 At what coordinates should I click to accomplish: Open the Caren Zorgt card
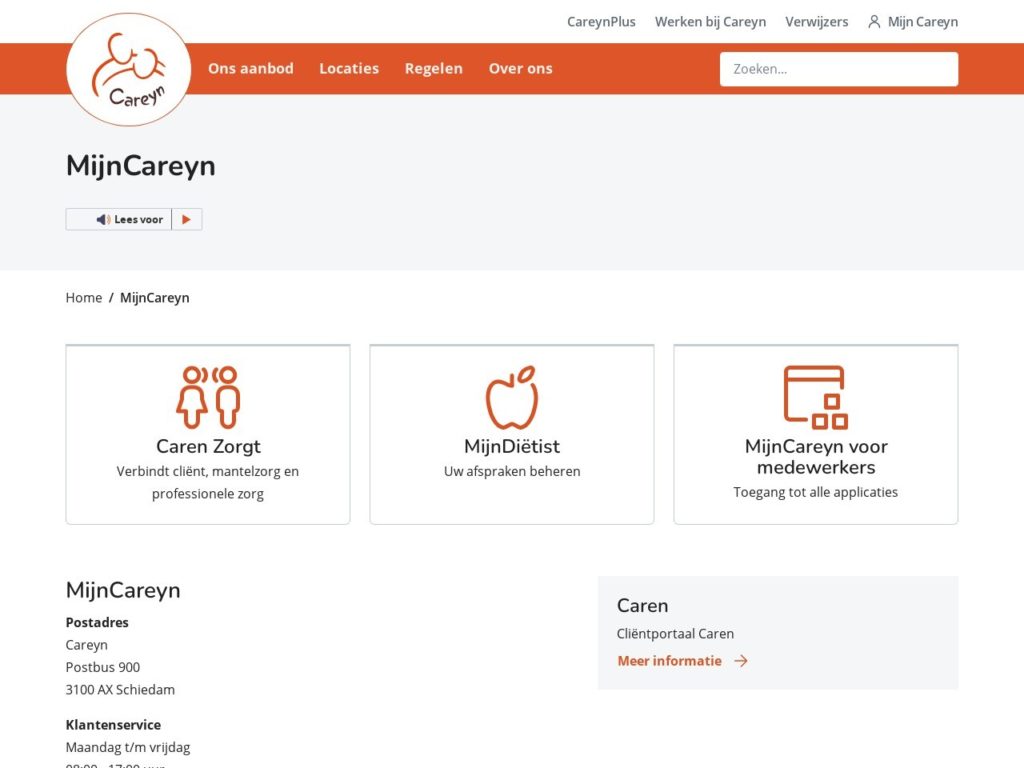(207, 433)
